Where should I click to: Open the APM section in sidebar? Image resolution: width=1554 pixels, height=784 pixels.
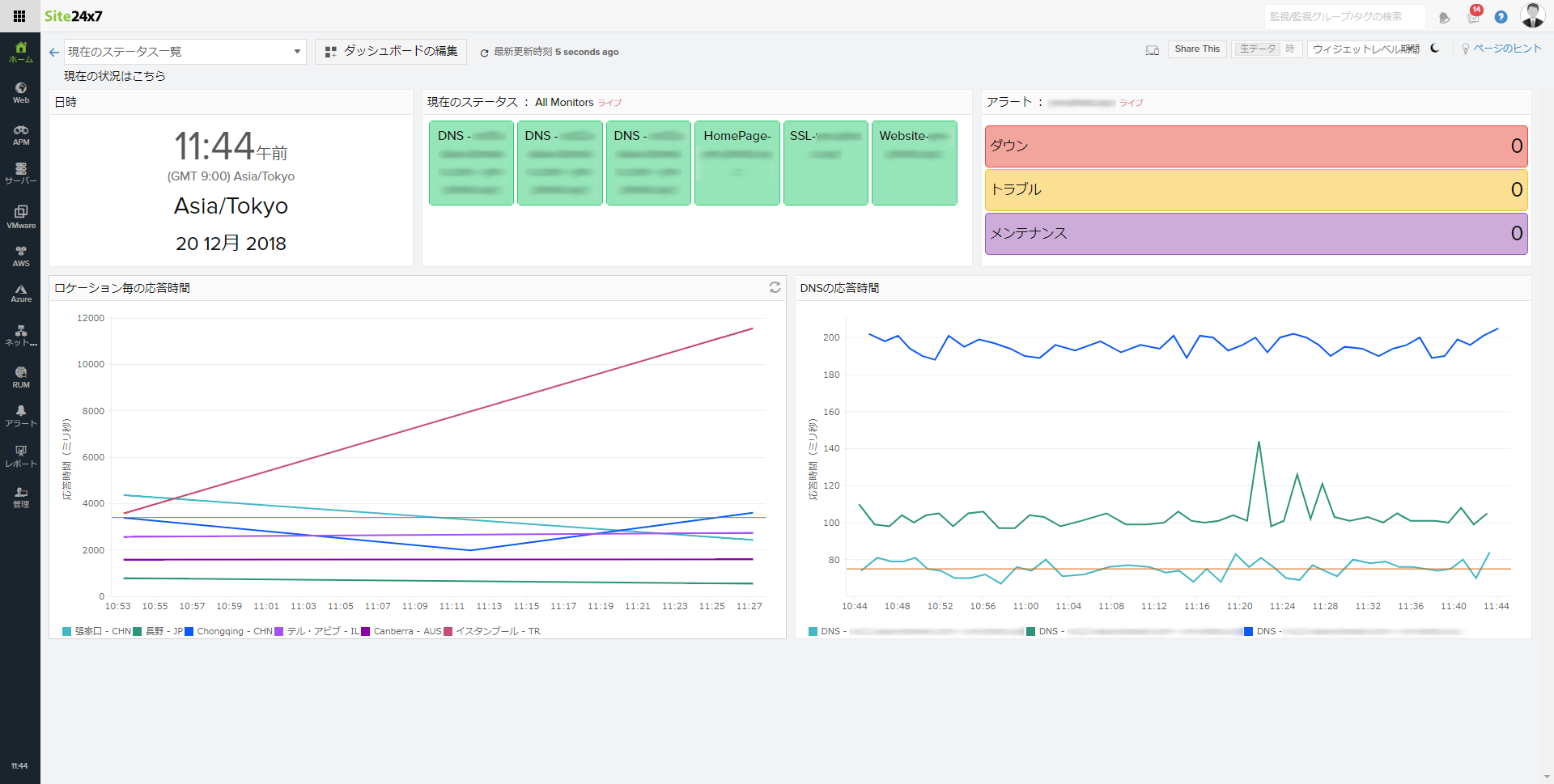tap(21, 134)
